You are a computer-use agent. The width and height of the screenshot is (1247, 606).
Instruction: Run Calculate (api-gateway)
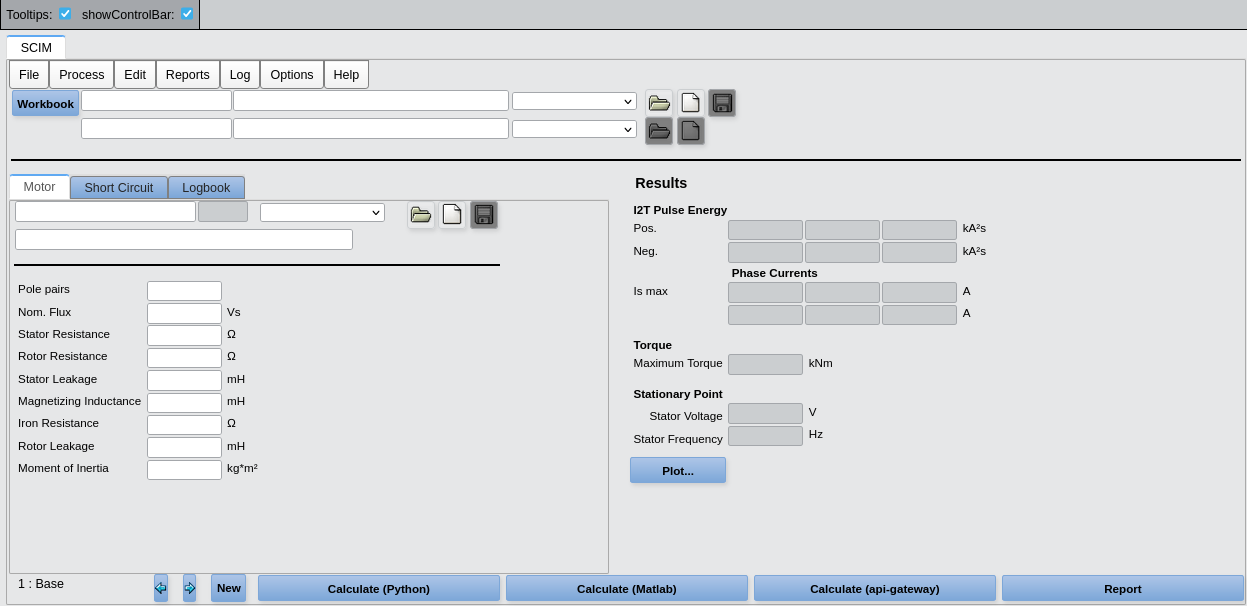tap(875, 588)
